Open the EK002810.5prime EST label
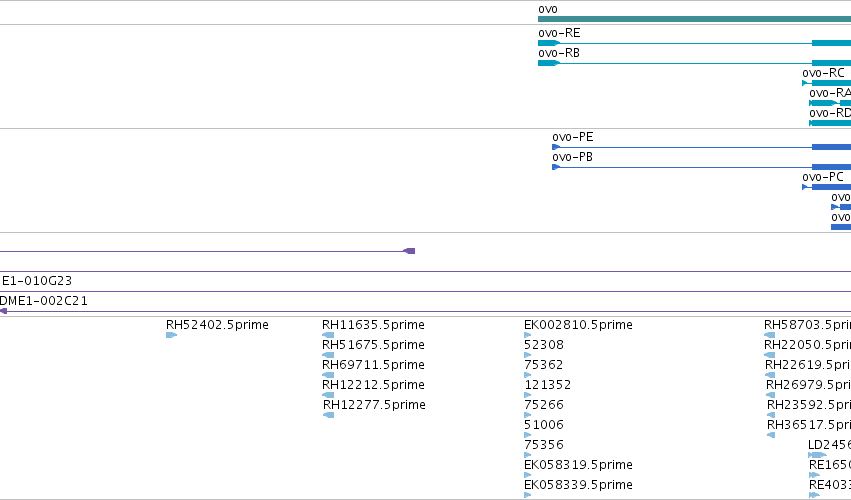Viewport: 851px width, 500px height. pyautogui.click(x=578, y=325)
